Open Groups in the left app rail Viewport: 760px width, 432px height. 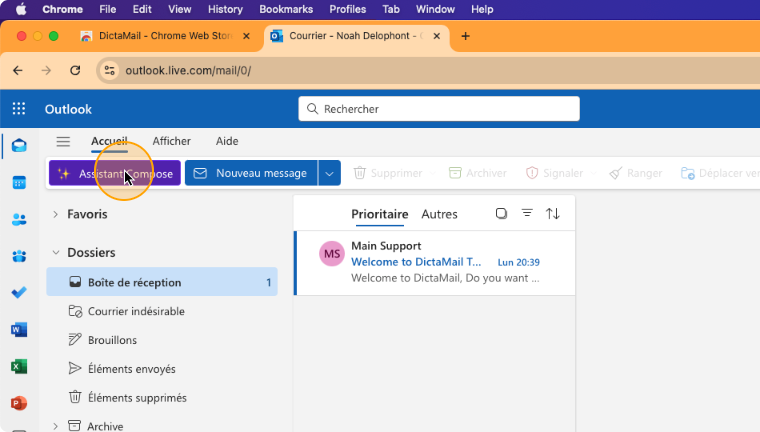(x=19, y=256)
